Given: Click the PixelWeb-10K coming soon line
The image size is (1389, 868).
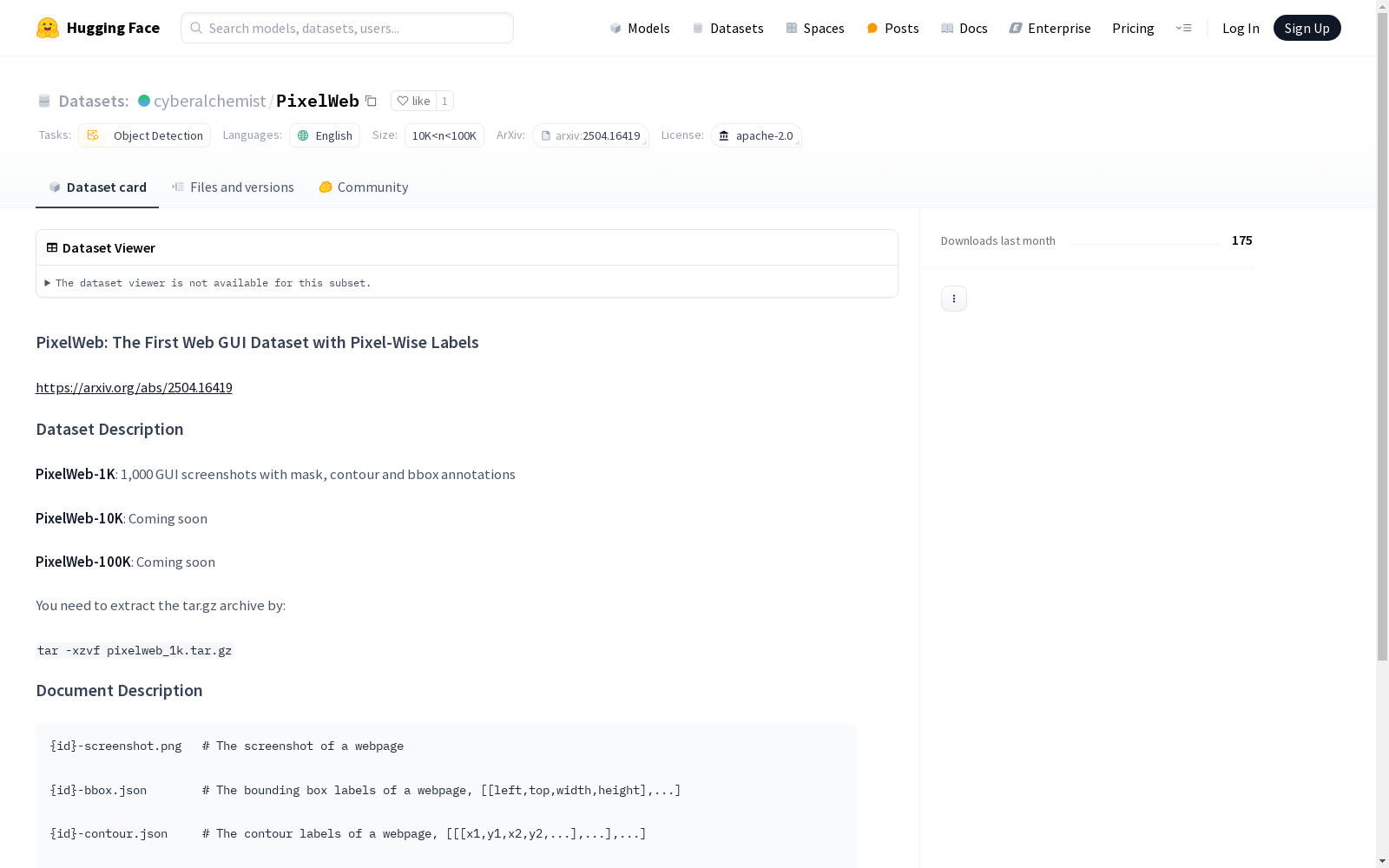Looking at the screenshot, I should pos(122,518).
